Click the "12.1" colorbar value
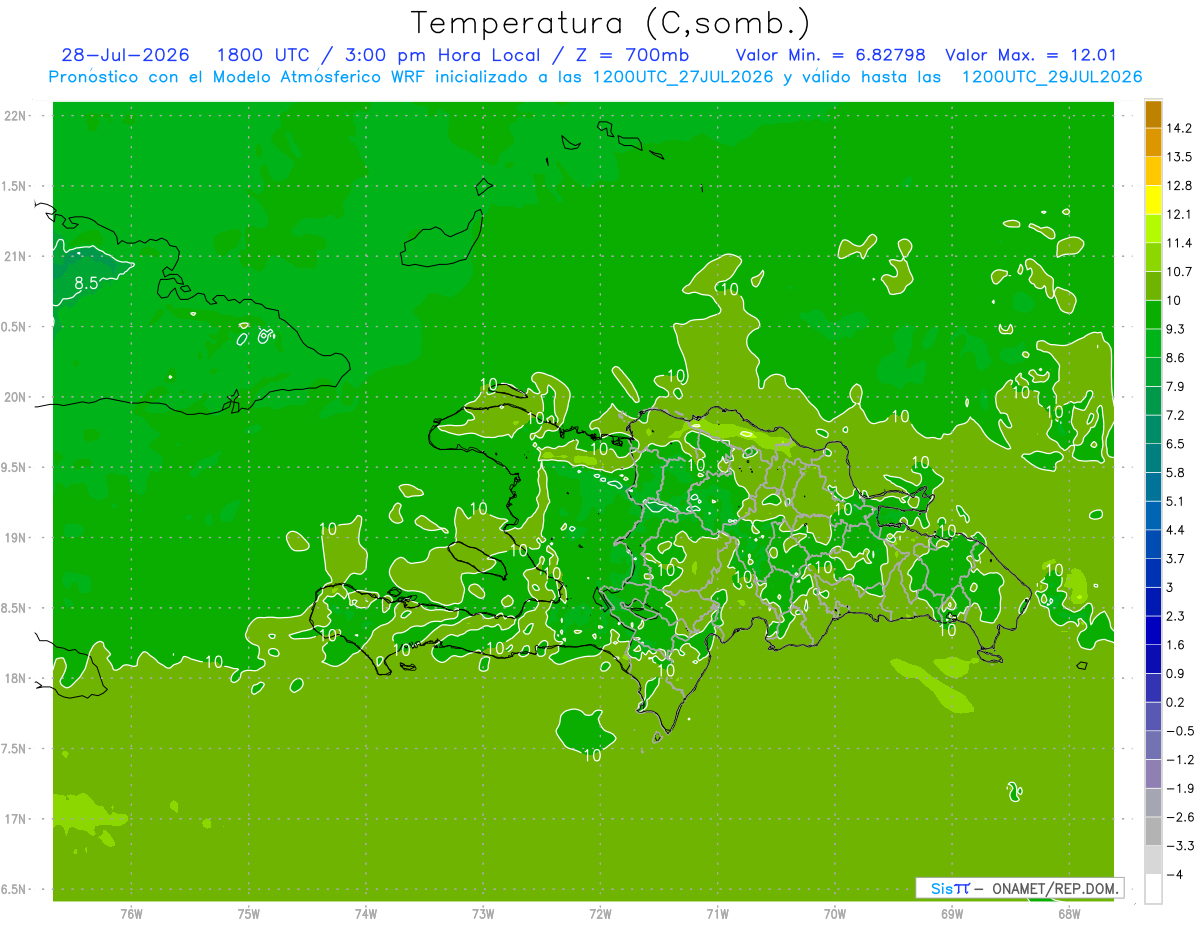Image resolution: width=1200 pixels, height=927 pixels. pos(1179,214)
